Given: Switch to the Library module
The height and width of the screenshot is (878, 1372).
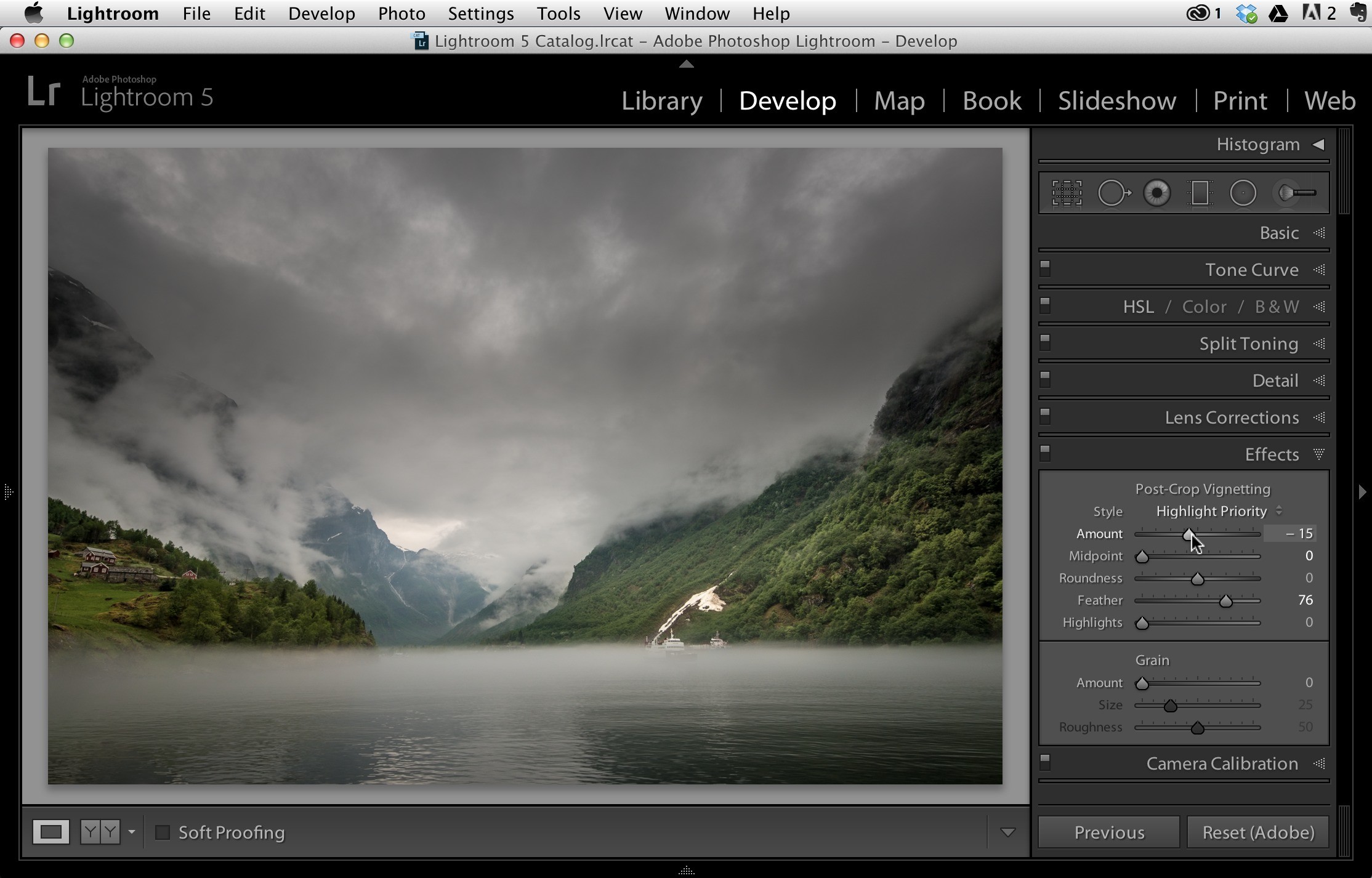Looking at the screenshot, I should (x=662, y=100).
